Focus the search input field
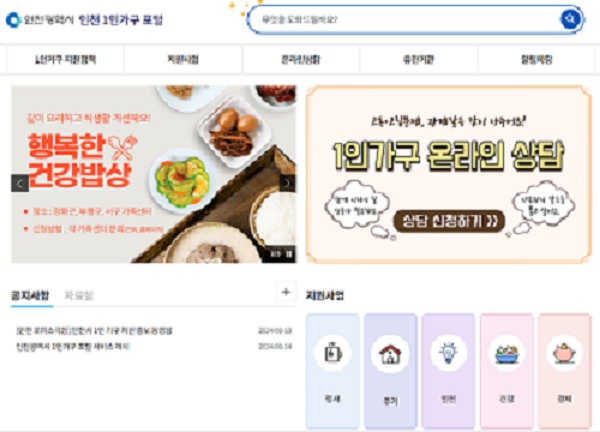Screen dimensions: 600x432 406,19
